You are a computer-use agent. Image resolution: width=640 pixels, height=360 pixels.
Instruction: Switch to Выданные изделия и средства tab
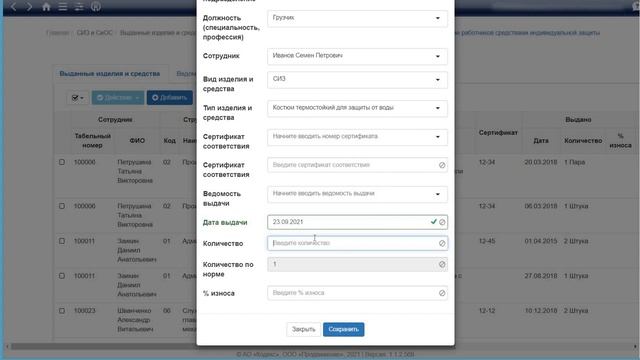point(110,74)
